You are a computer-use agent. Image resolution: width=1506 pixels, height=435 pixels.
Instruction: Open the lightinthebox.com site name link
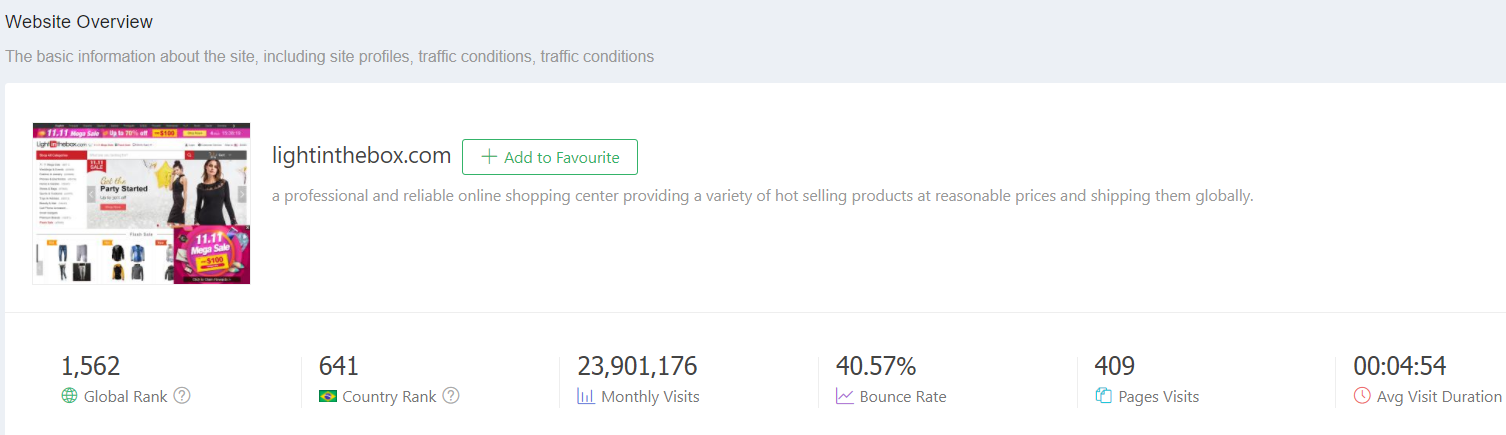click(x=361, y=156)
